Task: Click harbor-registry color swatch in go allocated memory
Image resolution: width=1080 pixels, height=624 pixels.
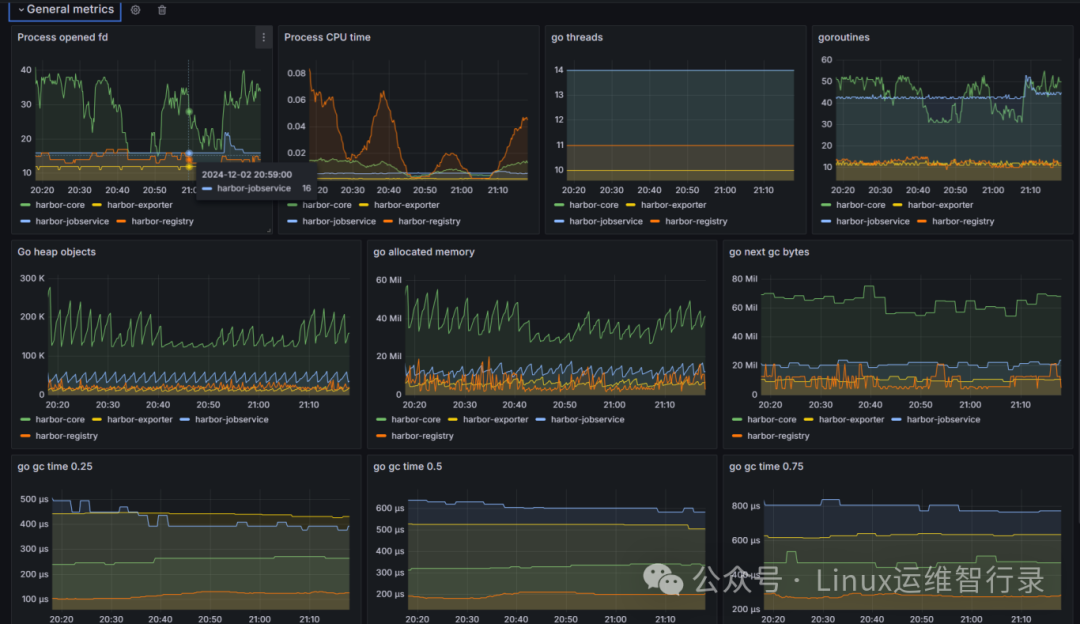Action: point(382,436)
